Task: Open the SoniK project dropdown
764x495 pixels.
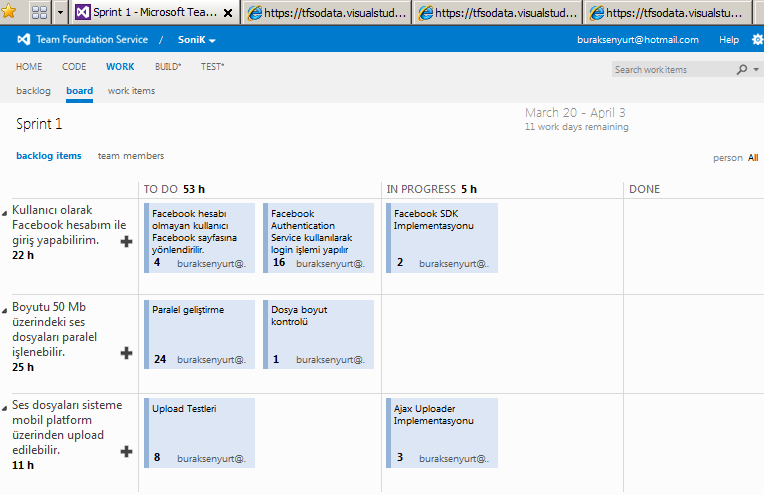Action: (x=198, y=40)
